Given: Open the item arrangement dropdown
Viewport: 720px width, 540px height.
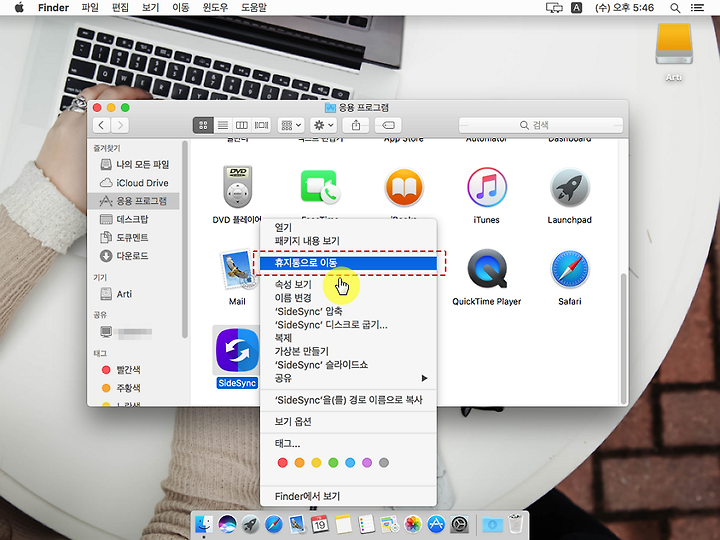Looking at the screenshot, I should [291, 125].
